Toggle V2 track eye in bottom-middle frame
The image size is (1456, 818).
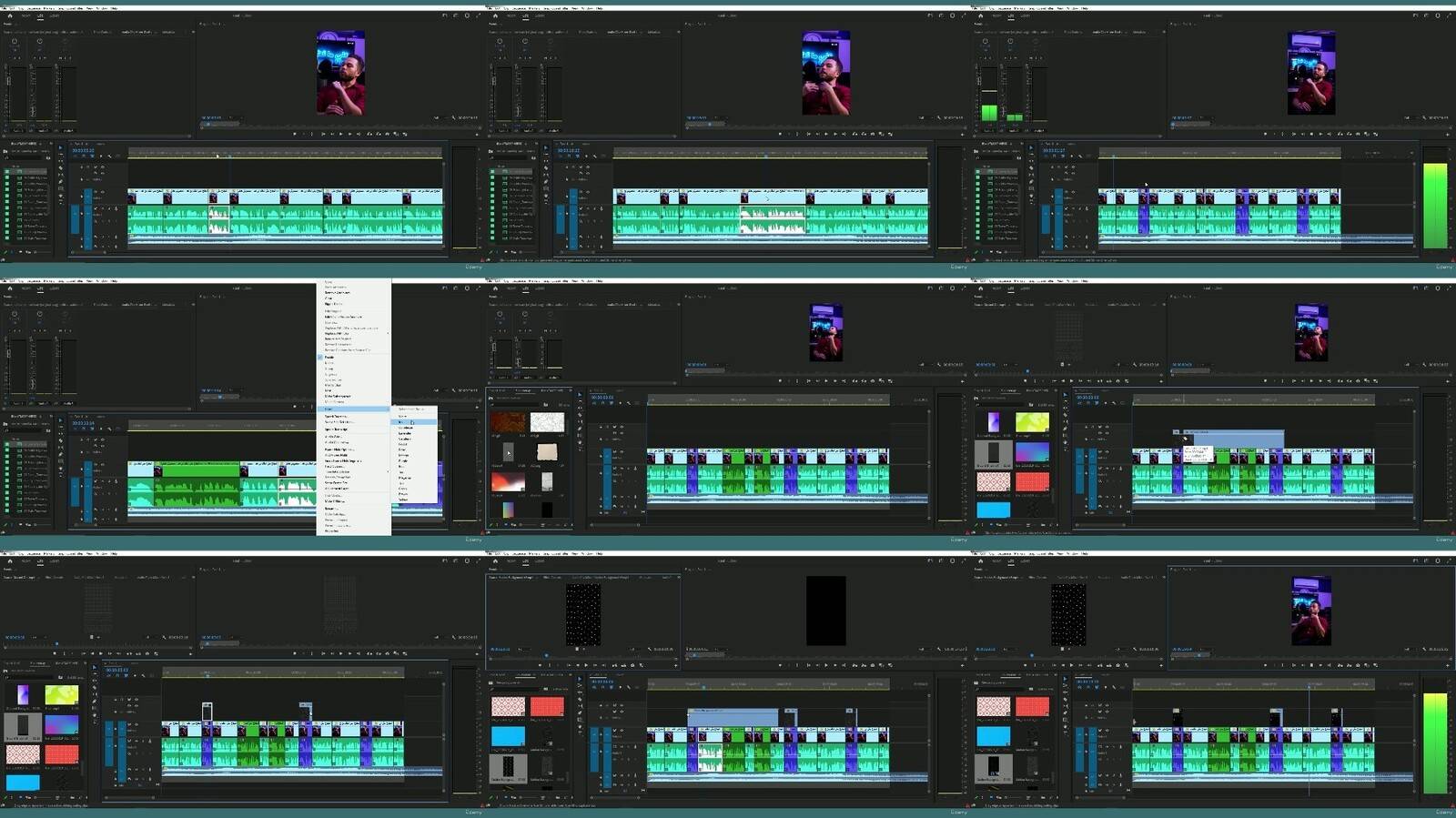click(x=622, y=712)
